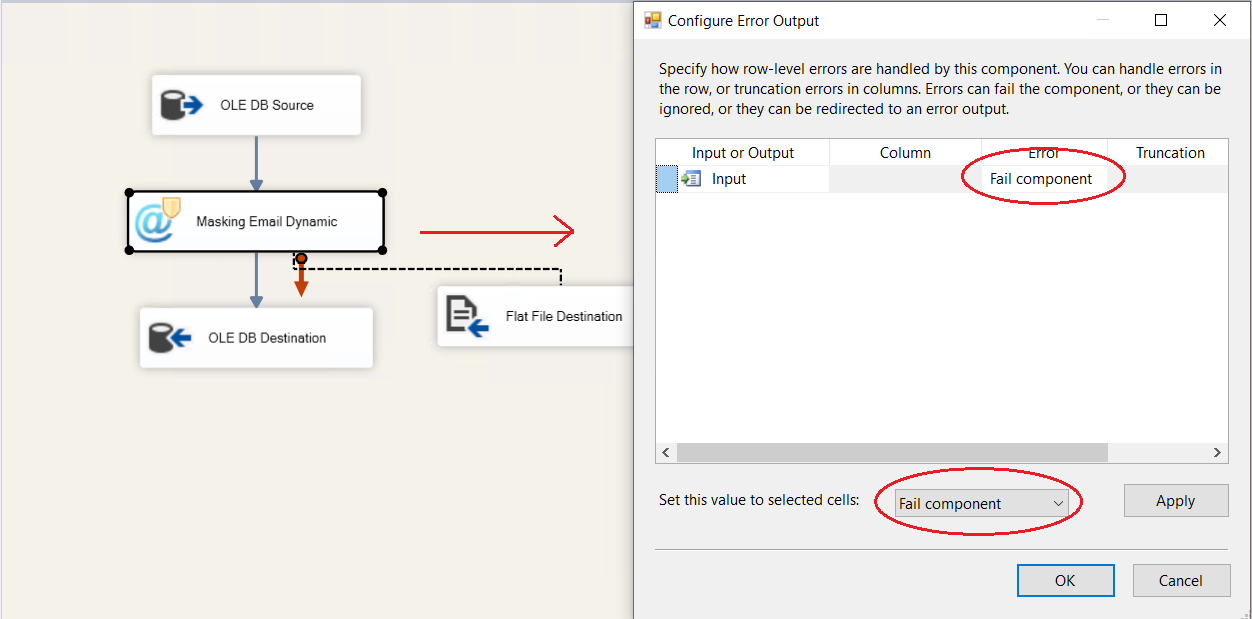Click the Cancel button
The width and height of the screenshot is (1252, 619).
[1180, 580]
